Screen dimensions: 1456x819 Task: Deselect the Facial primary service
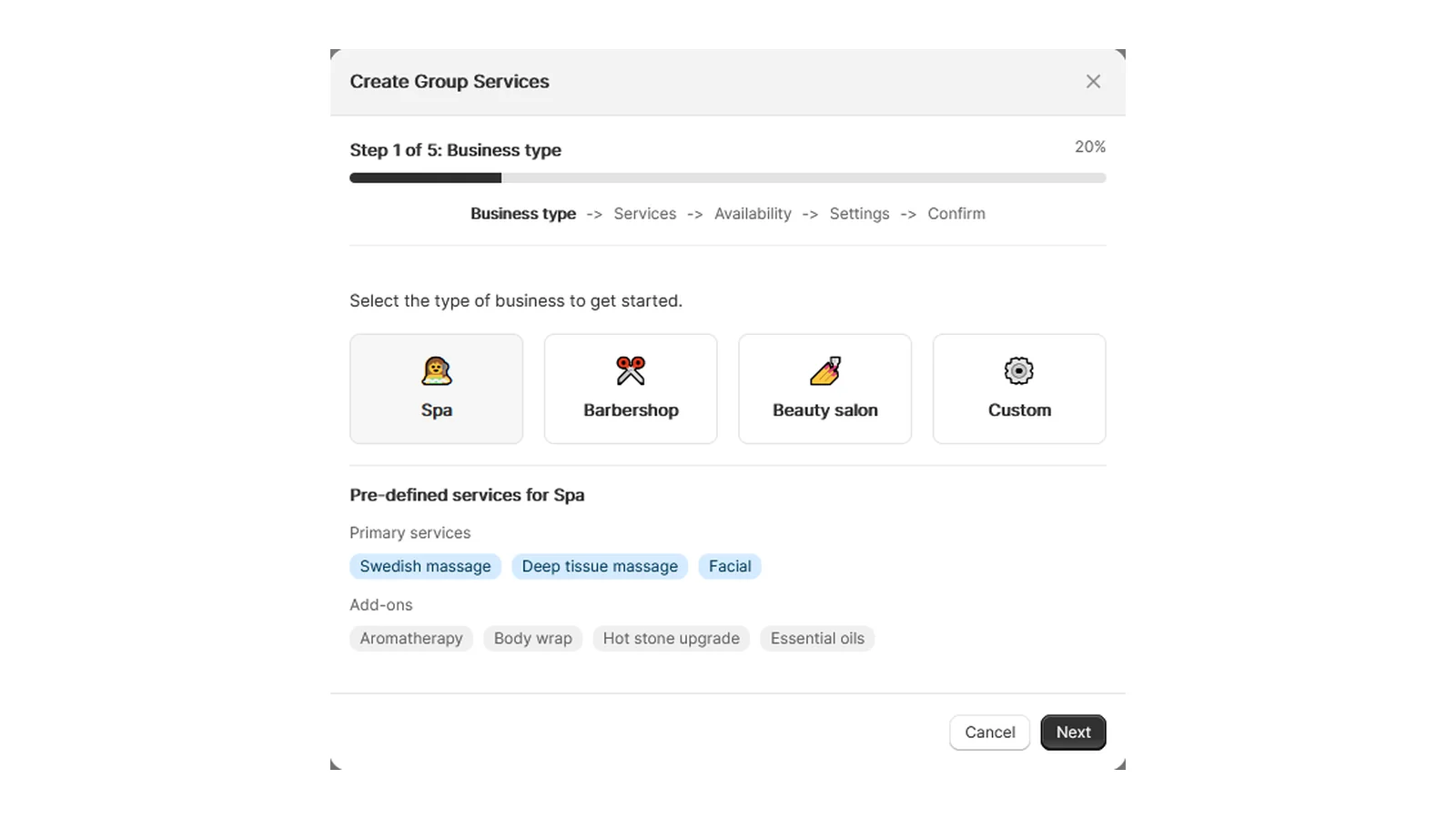tap(729, 566)
